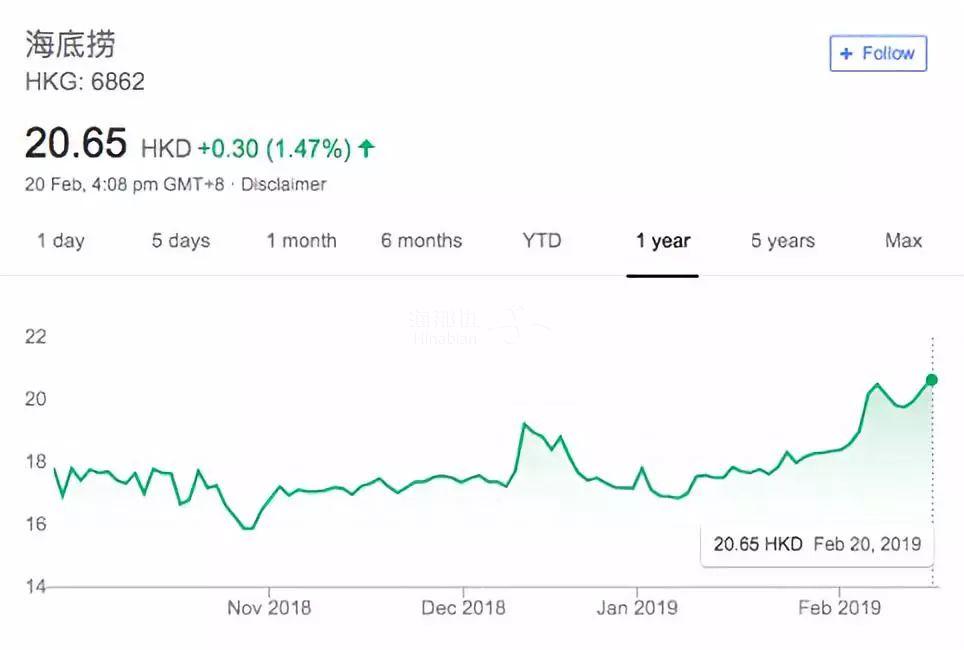View the 5 years chart range

783,241
